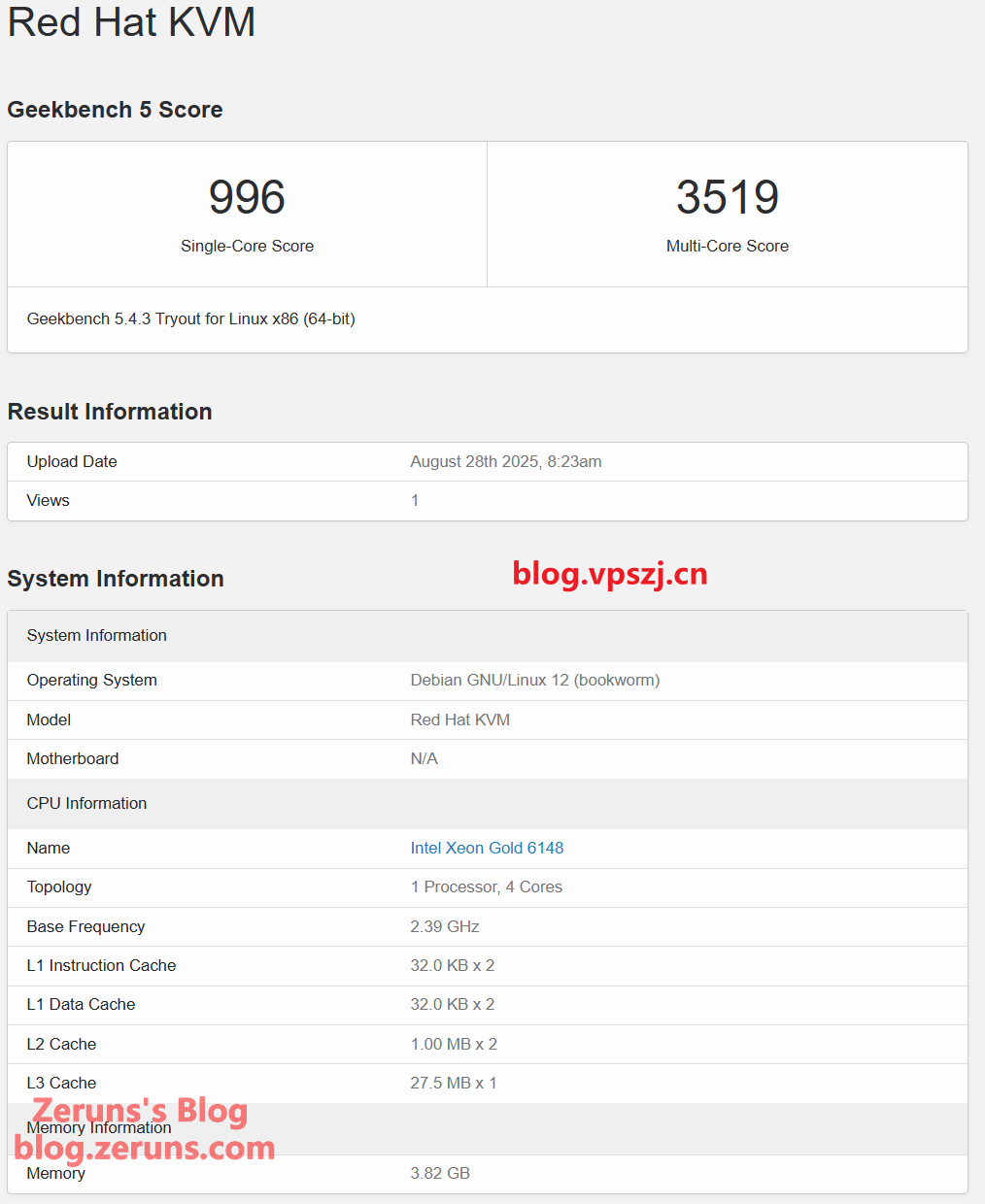Click the L3 Cache label
Image resolution: width=985 pixels, height=1204 pixels.
(x=62, y=1083)
